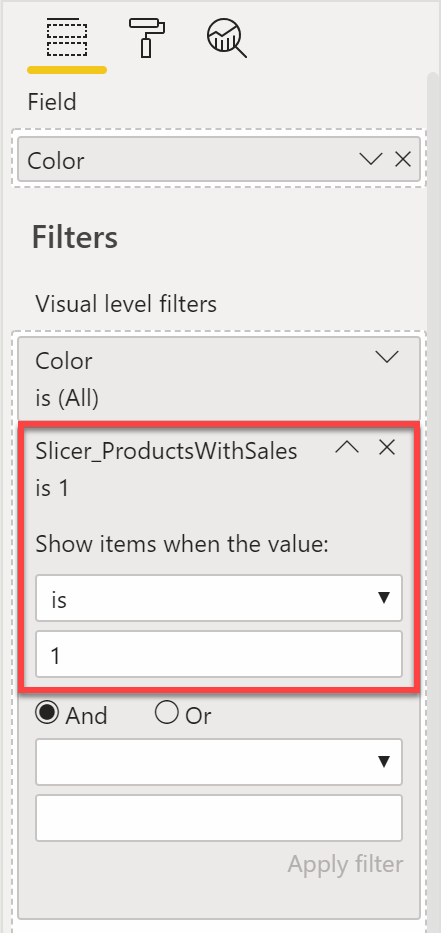Click the value input containing 1
441x933 pixels.
219,654
